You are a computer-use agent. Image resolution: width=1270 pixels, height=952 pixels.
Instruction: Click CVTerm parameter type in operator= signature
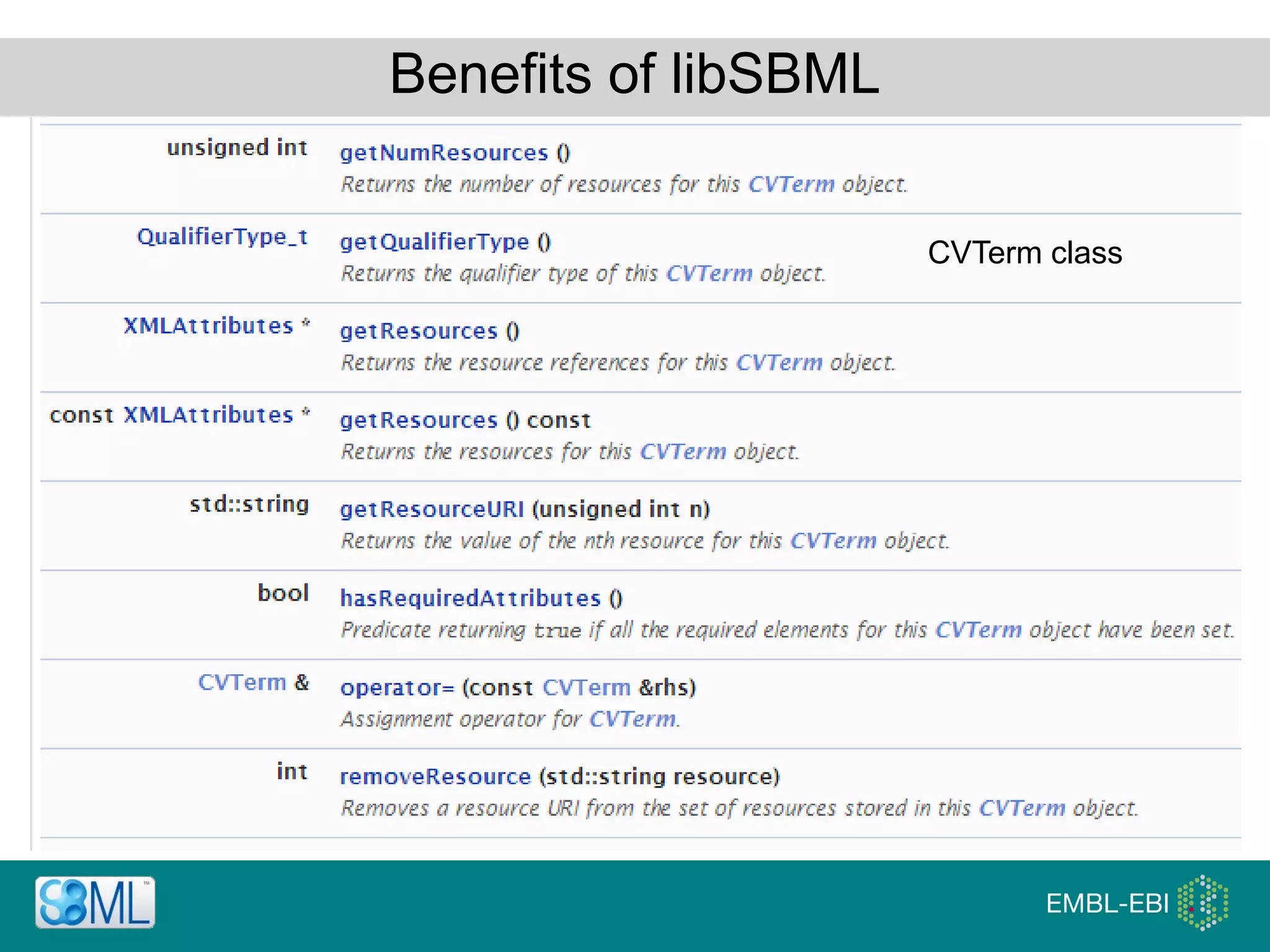click(587, 688)
